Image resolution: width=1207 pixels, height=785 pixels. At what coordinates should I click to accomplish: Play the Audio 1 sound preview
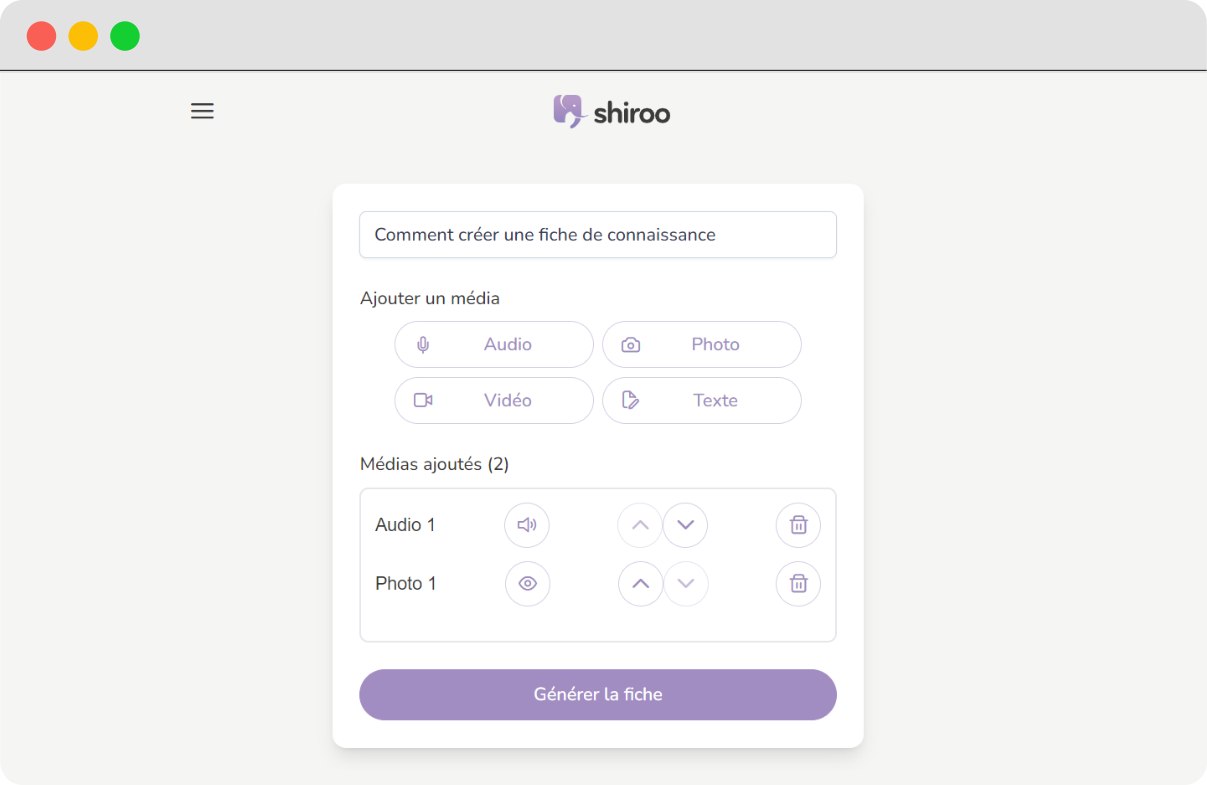pyautogui.click(x=527, y=525)
